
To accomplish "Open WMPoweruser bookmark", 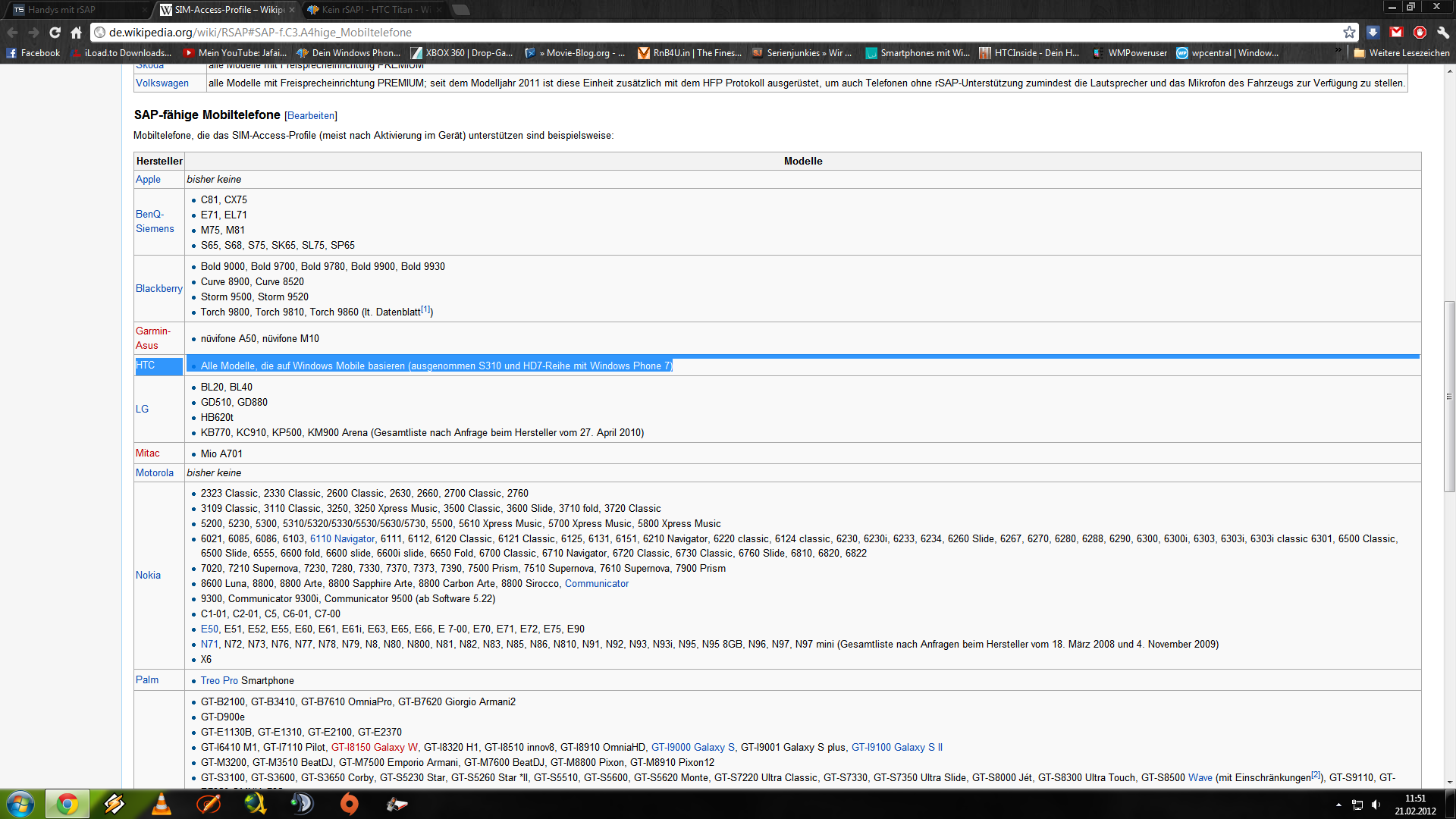I will [1130, 53].
